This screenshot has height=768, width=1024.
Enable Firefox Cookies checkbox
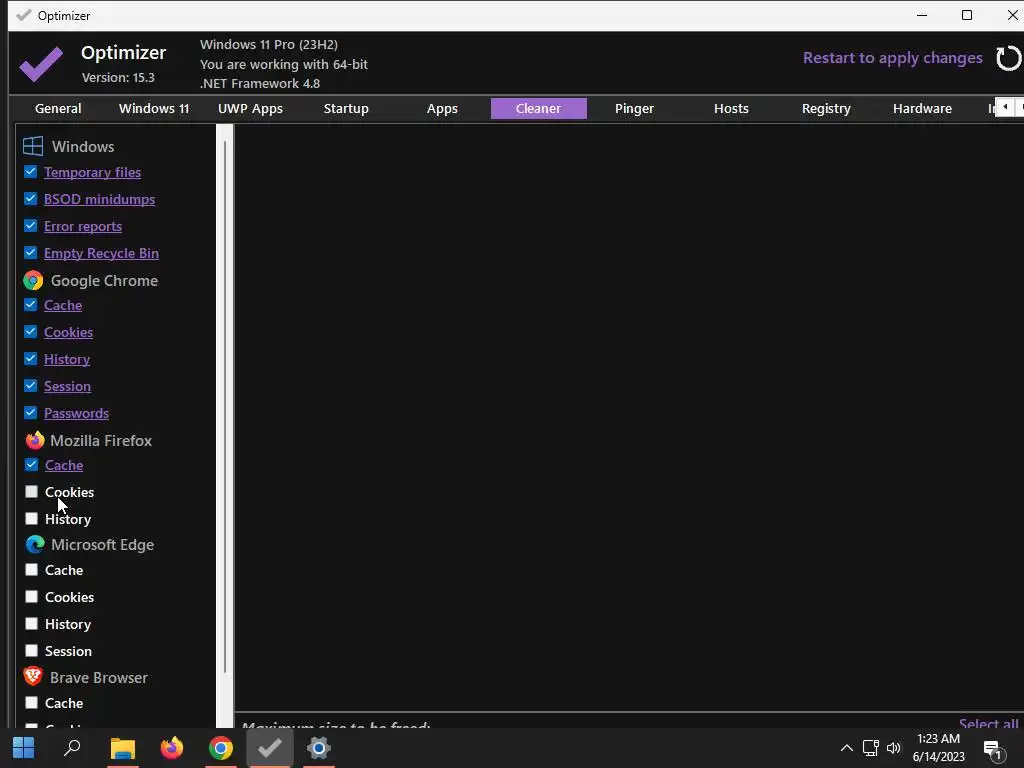pos(31,492)
